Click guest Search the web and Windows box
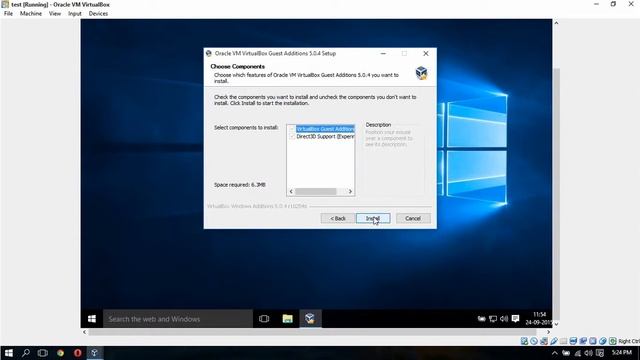Image resolution: width=640 pixels, height=360 pixels. pyautogui.click(x=178, y=319)
